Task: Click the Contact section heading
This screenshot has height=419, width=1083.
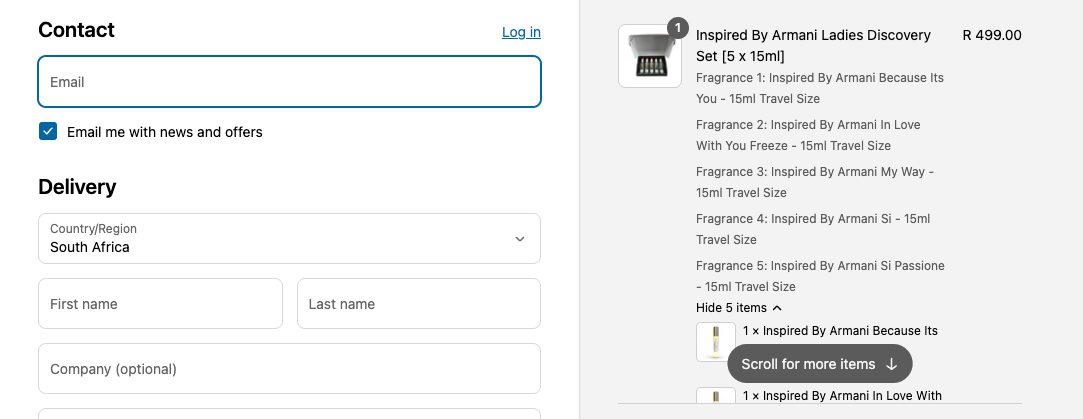Action: coord(76,30)
